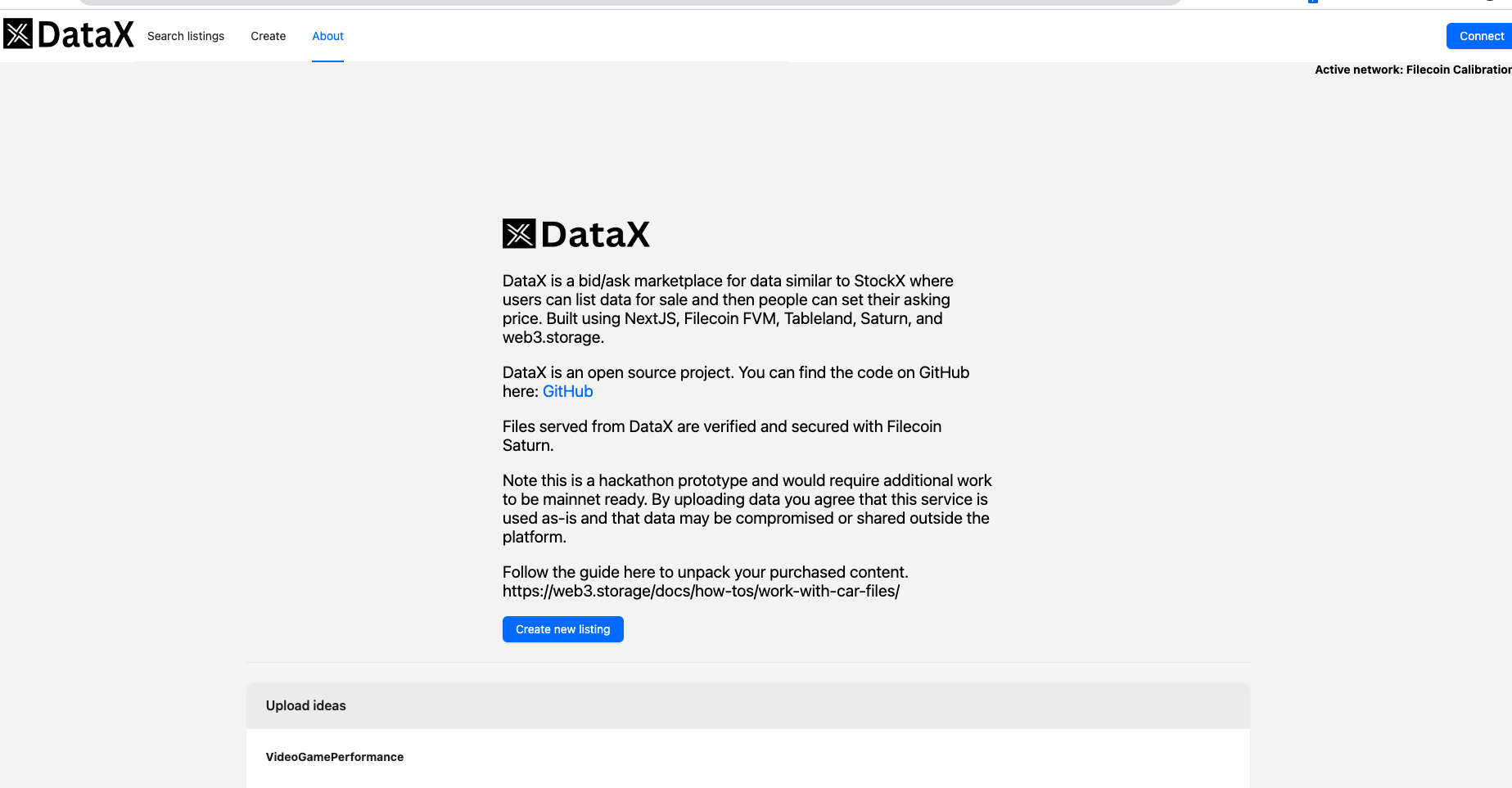Click the text about Filecoin Saturn verification
This screenshot has height=788, width=1512.
click(722, 436)
